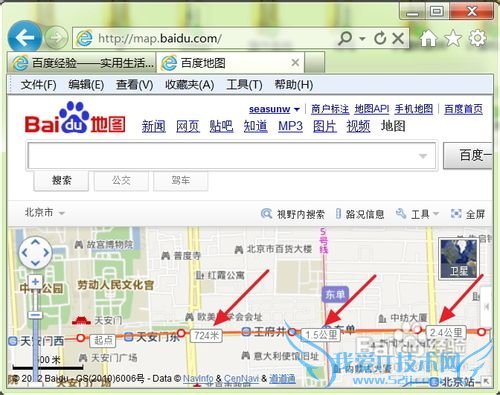Expand the 工具 tools dropdown

pyautogui.click(x=417, y=214)
